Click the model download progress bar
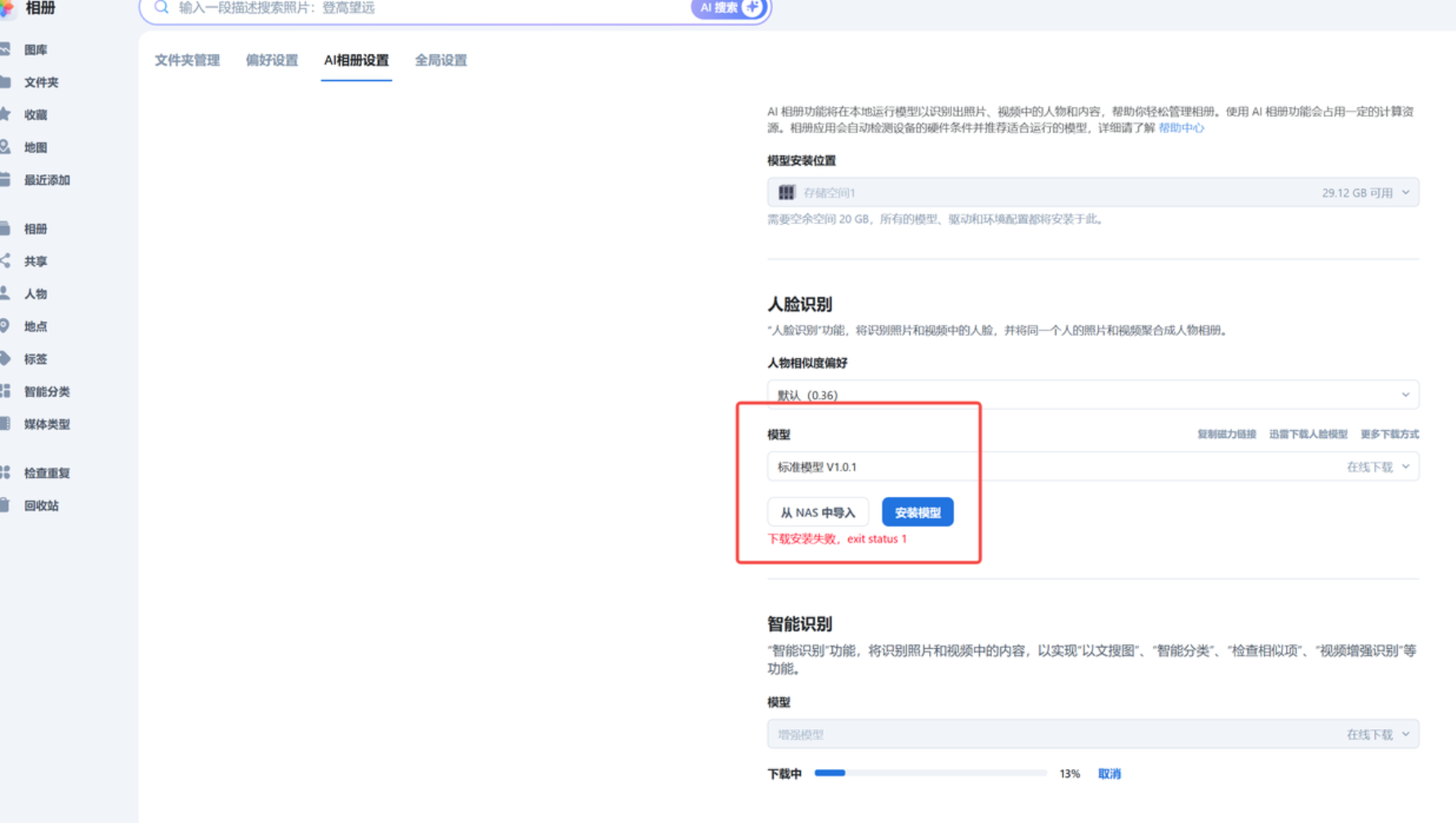The image size is (1456, 823). (x=931, y=773)
